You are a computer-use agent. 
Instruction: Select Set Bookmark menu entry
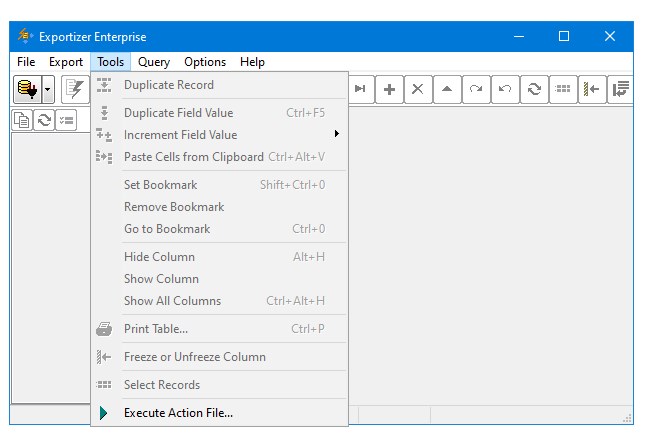point(219,185)
